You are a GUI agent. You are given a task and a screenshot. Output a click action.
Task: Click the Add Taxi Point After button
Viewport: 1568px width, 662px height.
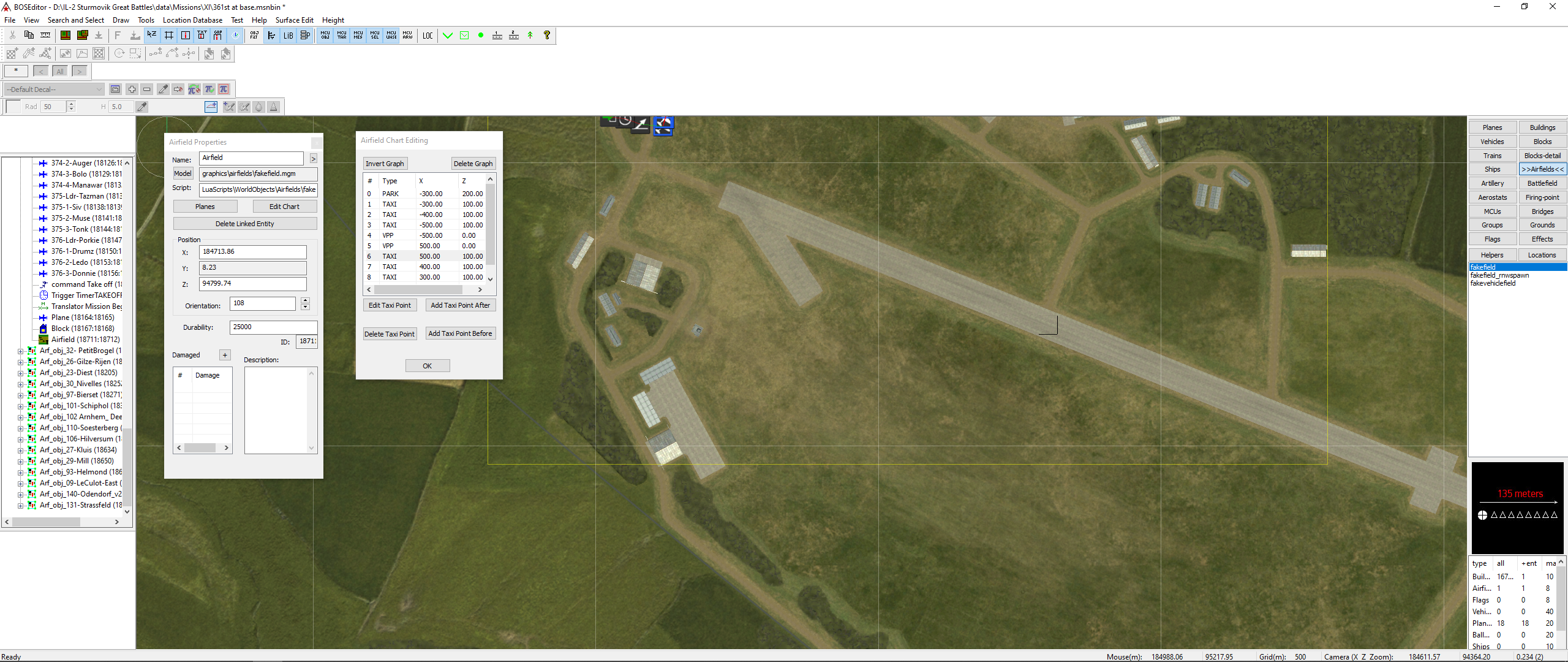461,305
